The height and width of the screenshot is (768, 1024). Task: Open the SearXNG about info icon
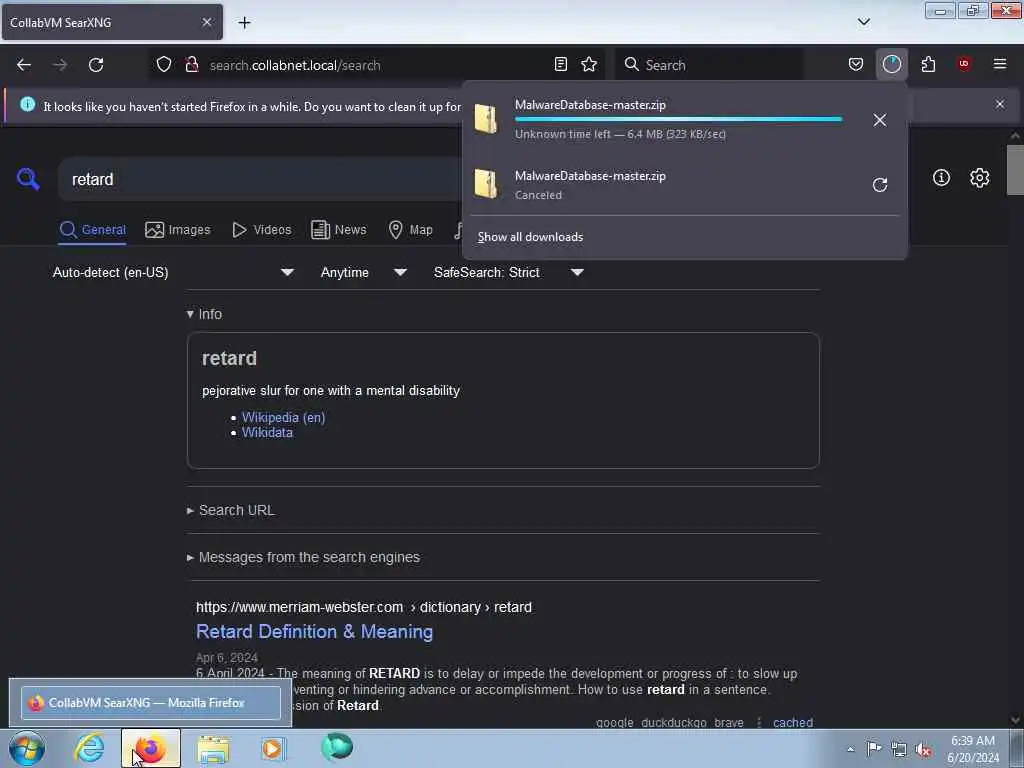941,178
